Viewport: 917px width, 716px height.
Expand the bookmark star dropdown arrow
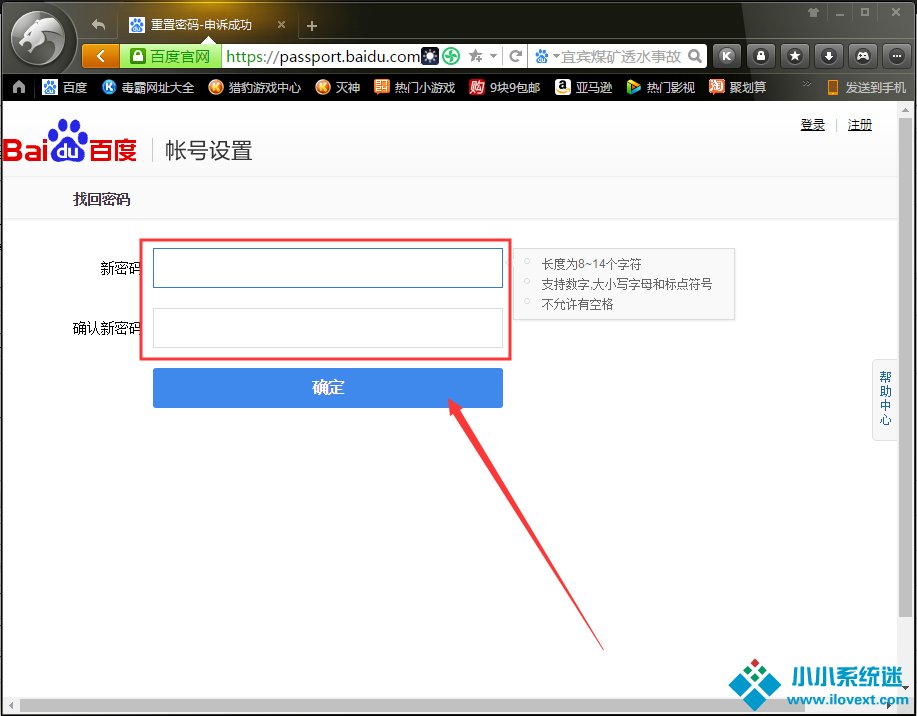493,56
